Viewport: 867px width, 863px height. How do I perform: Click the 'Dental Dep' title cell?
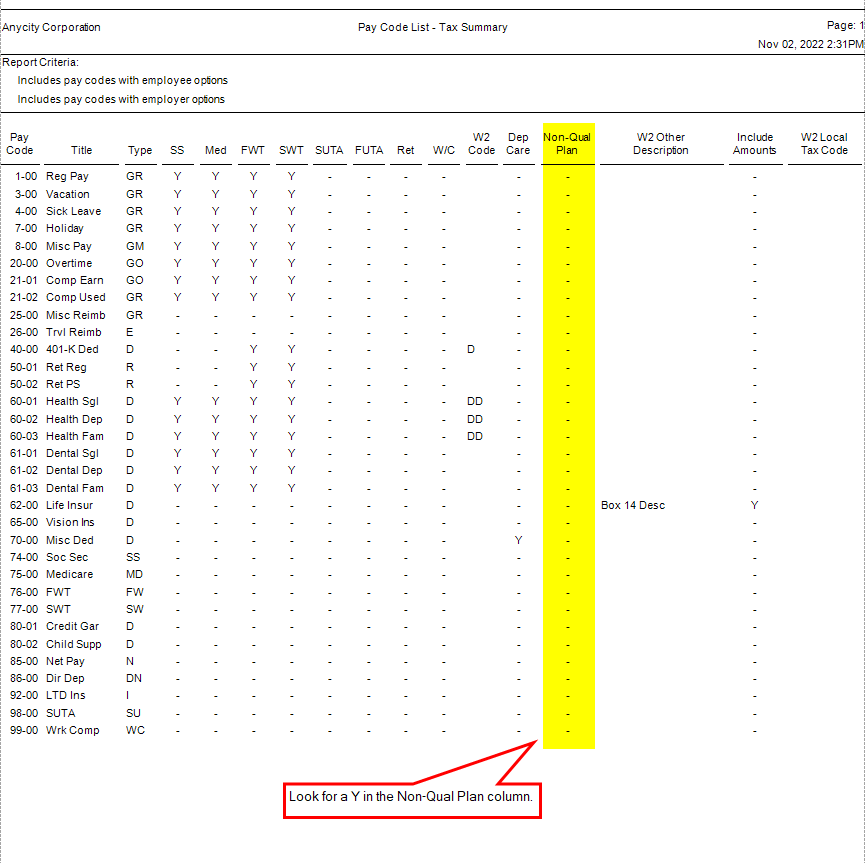74,470
